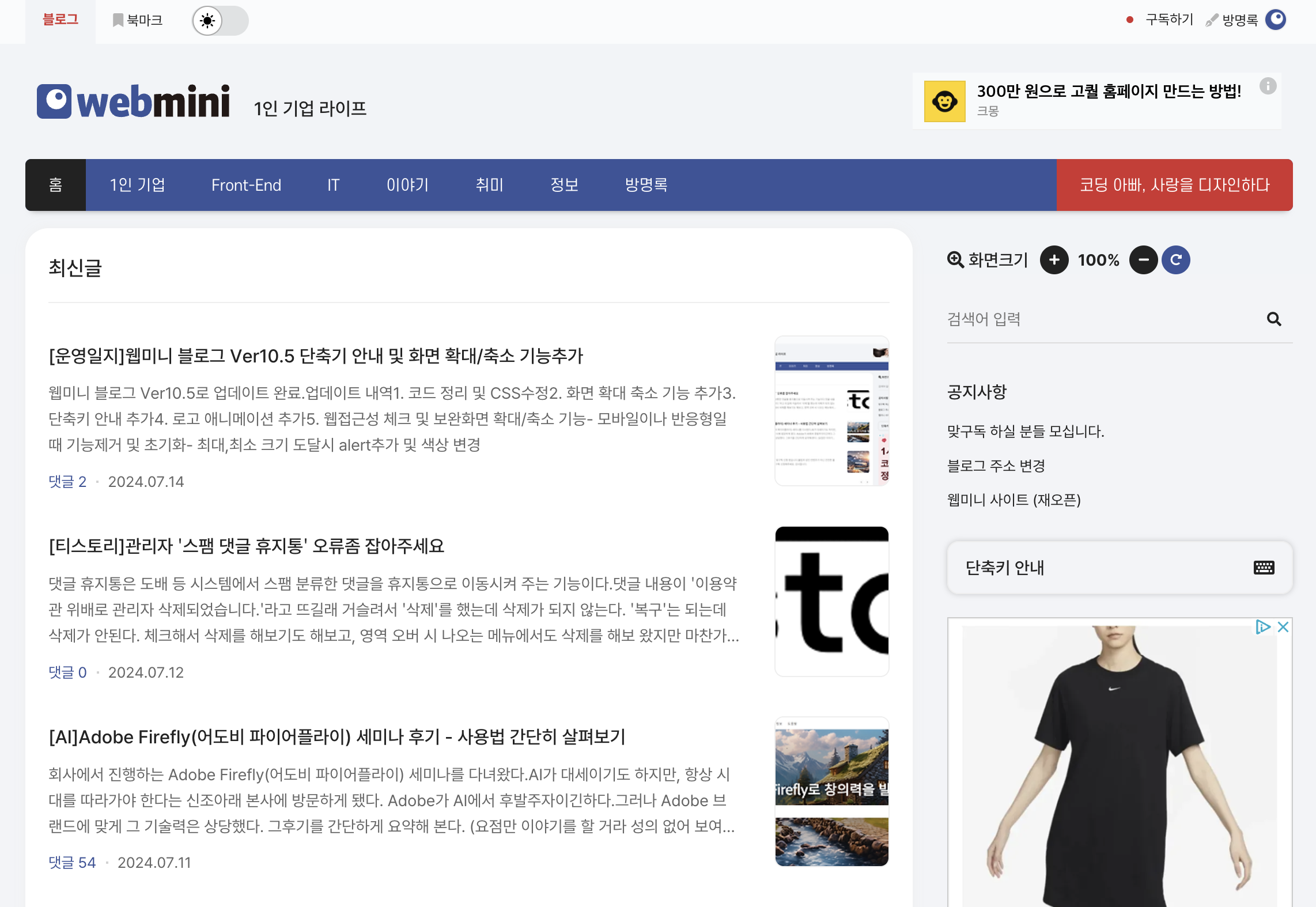The height and width of the screenshot is (907, 1316).
Task: Zoom out with the minus button
Action: pyautogui.click(x=1143, y=260)
